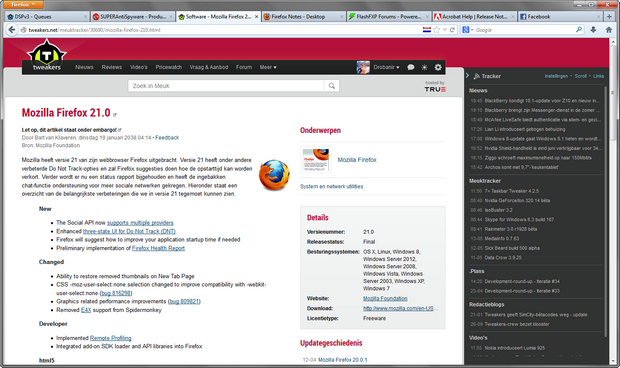Open three-state UI for Do Not Track link
Viewport: 620px width, 368px height.
tap(129, 231)
